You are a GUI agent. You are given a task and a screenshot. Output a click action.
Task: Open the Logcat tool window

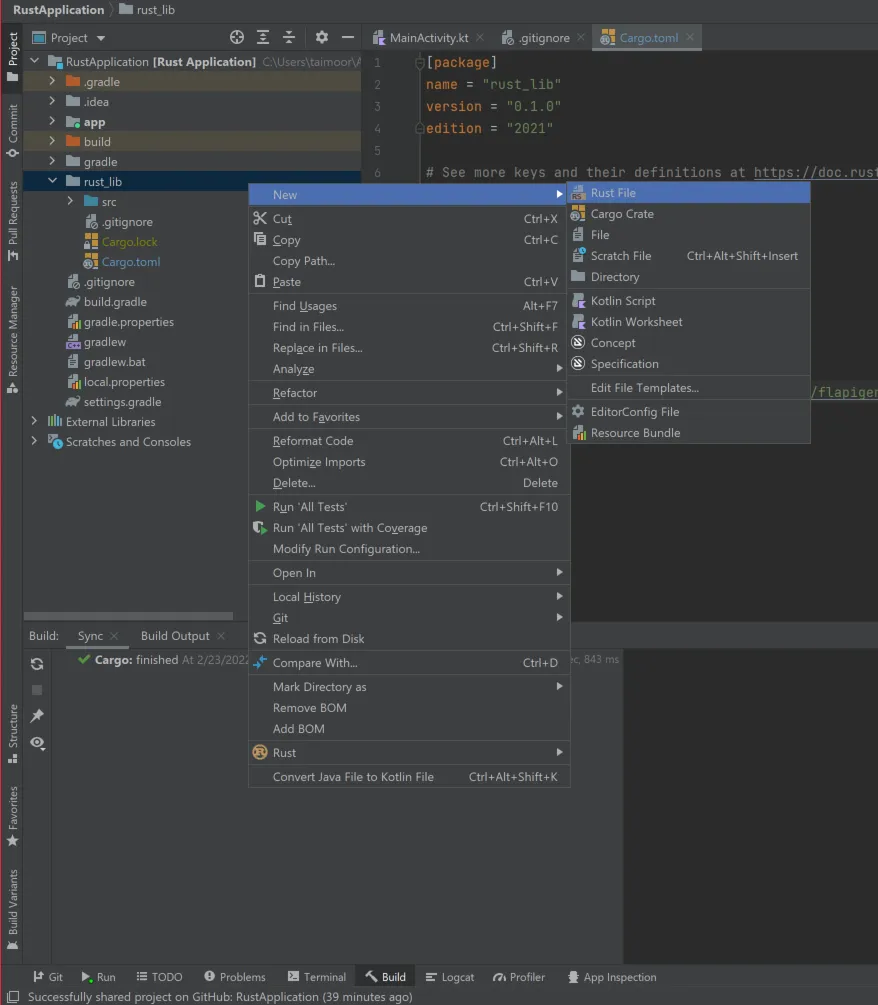click(450, 977)
